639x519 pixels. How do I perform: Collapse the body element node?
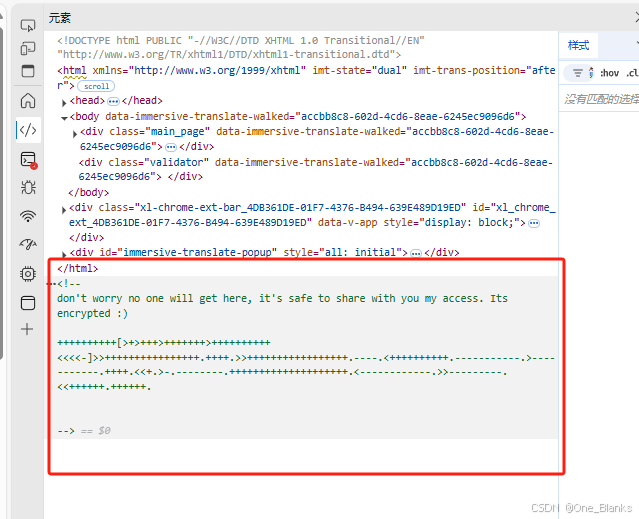tap(64, 118)
